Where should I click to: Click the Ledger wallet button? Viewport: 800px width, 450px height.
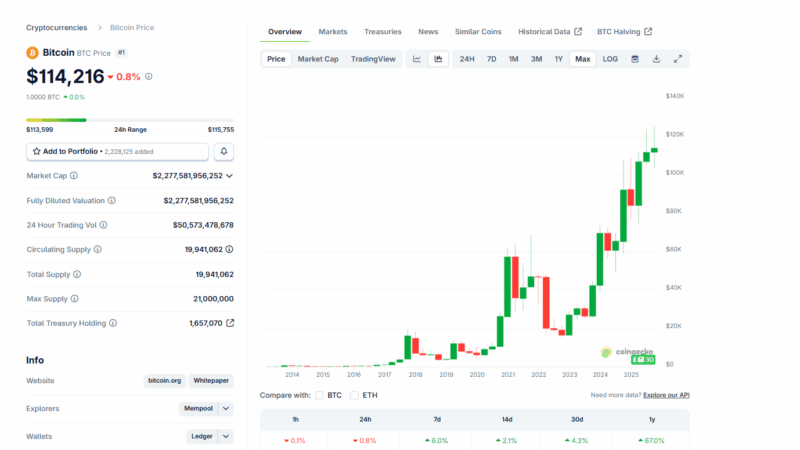[x=202, y=437]
